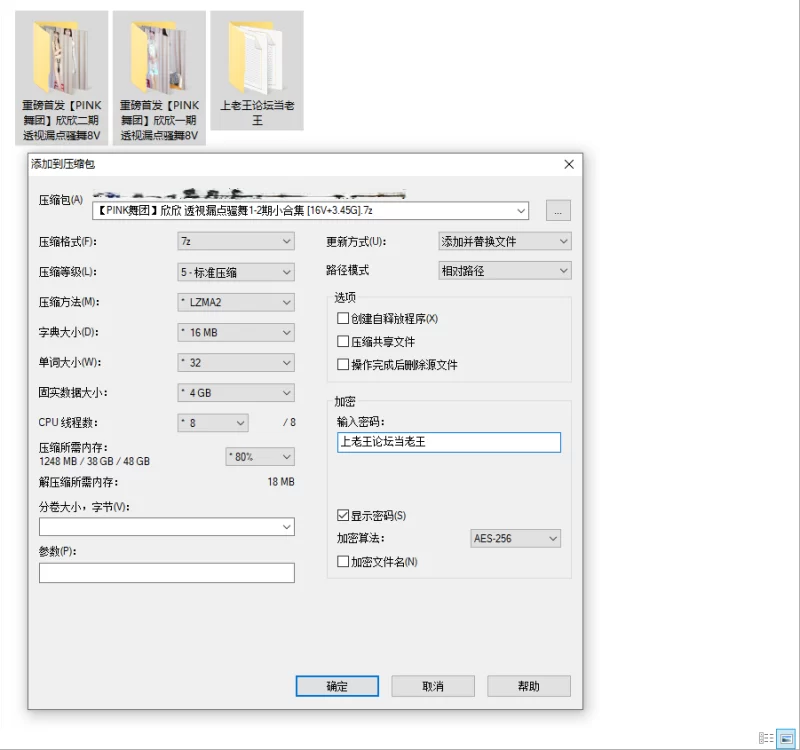This screenshot has width=800, height=750.
Task: Open the 压缩格式 7z dropdown
Action: click(x=236, y=241)
